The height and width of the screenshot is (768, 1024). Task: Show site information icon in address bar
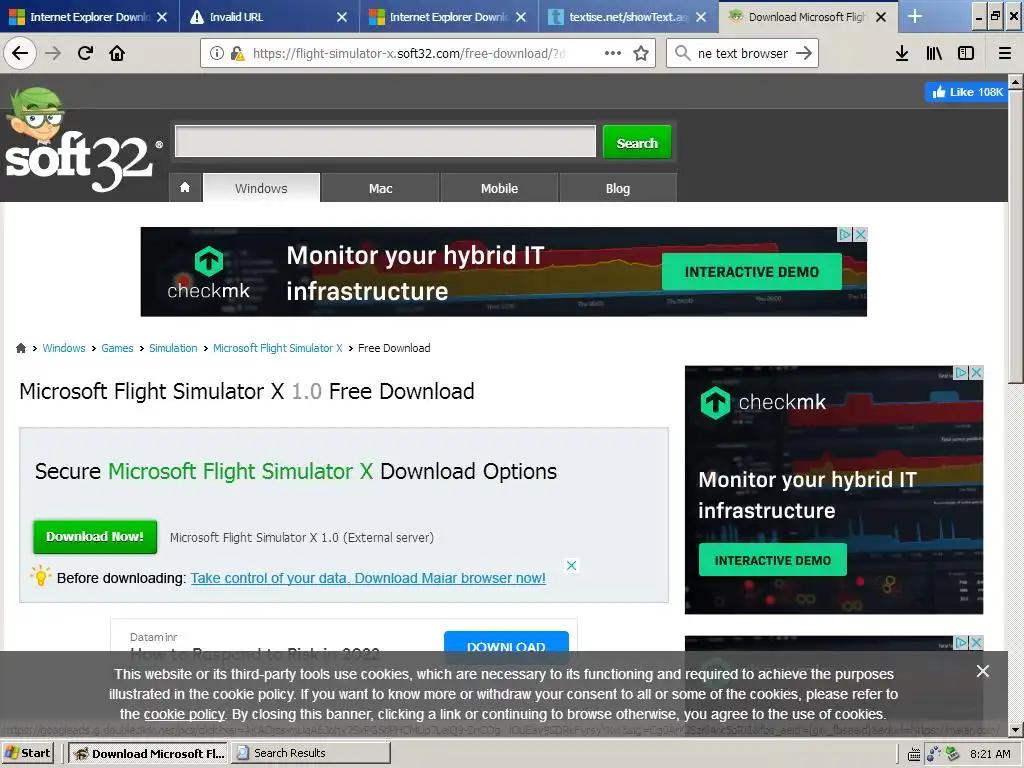point(217,54)
